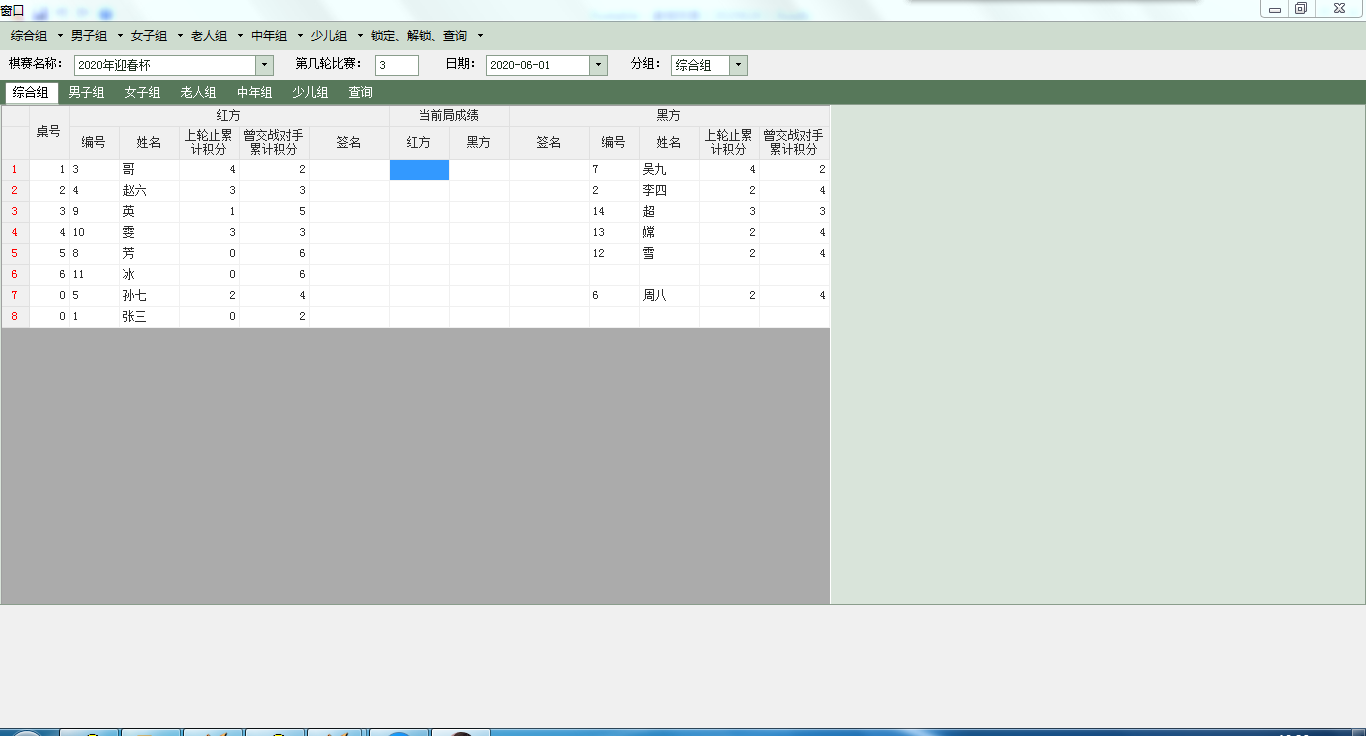The image size is (1366, 736).
Task: Expand the 棋赛名称 combo box arrow
Action: point(265,65)
